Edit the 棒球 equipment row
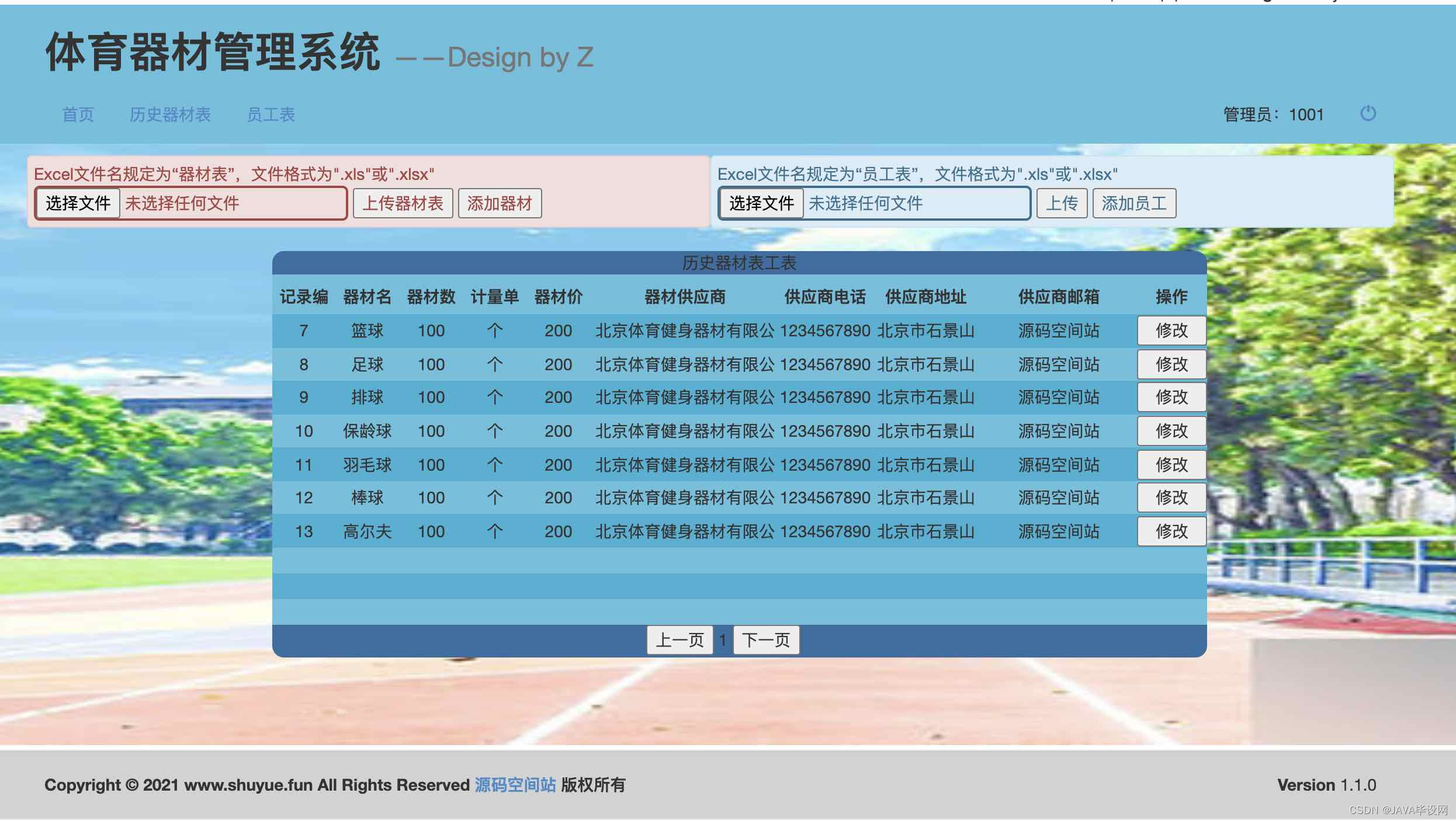1456x821 pixels. (1171, 498)
